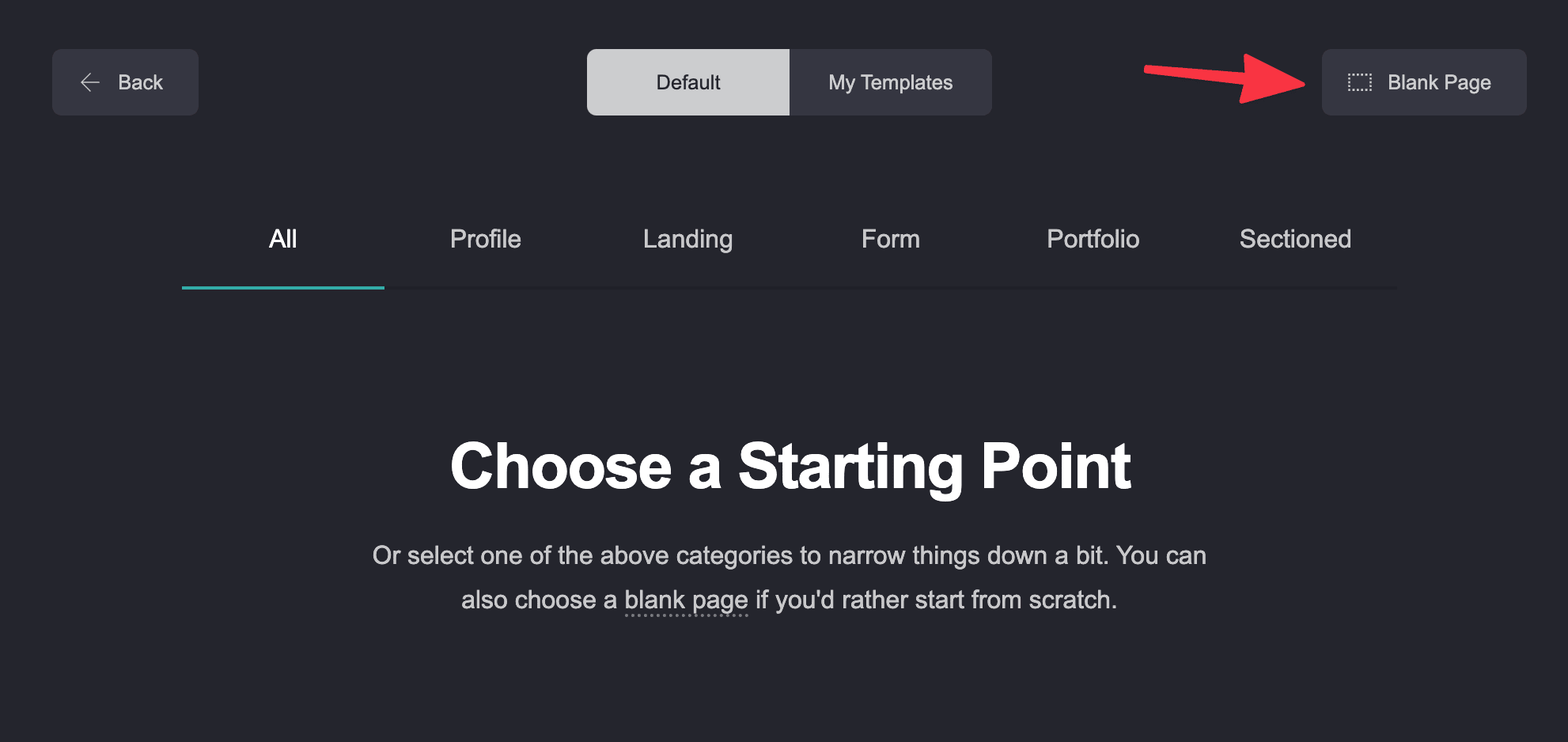Show all template categories via the All tab
The width and height of the screenshot is (1568, 742).
(x=282, y=239)
